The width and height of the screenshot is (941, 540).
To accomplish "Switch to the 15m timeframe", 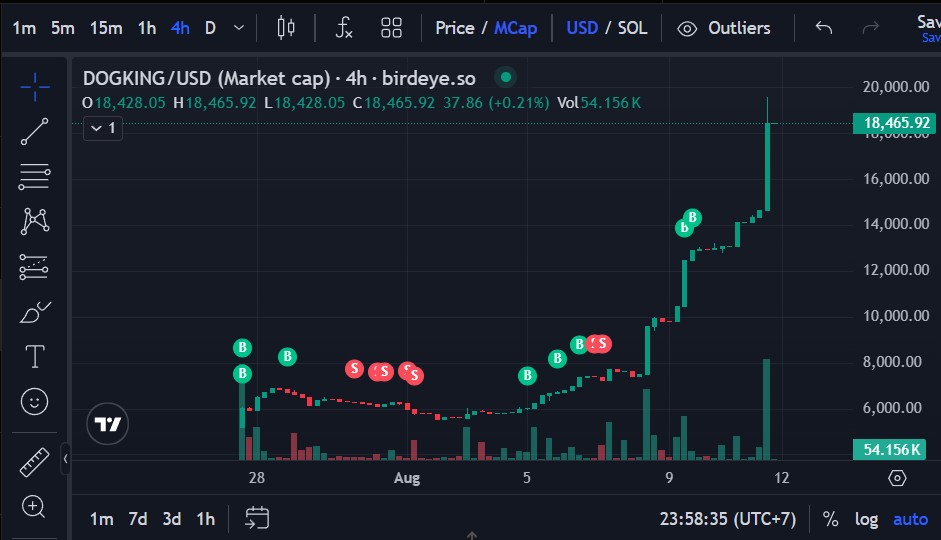I will pyautogui.click(x=106, y=28).
